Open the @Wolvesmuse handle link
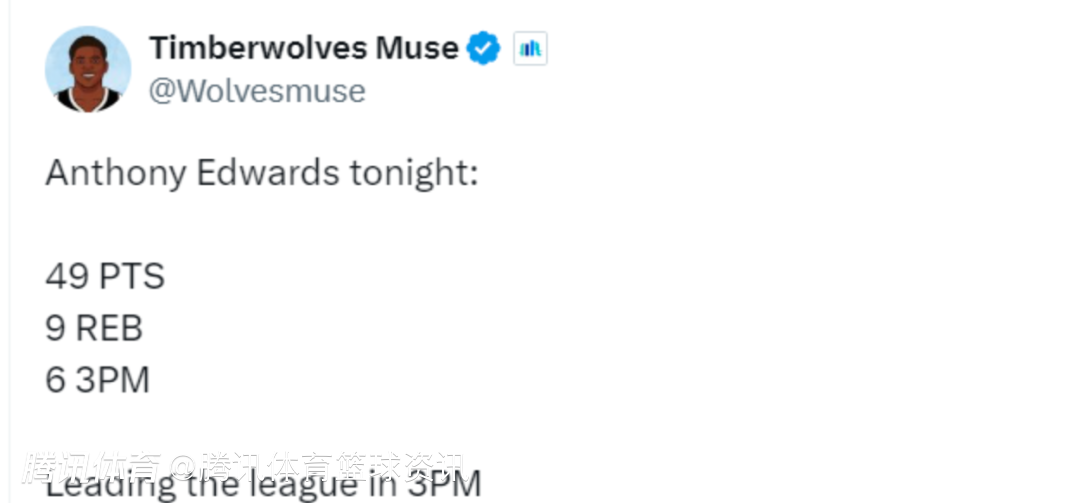1080x503 pixels. [257, 91]
